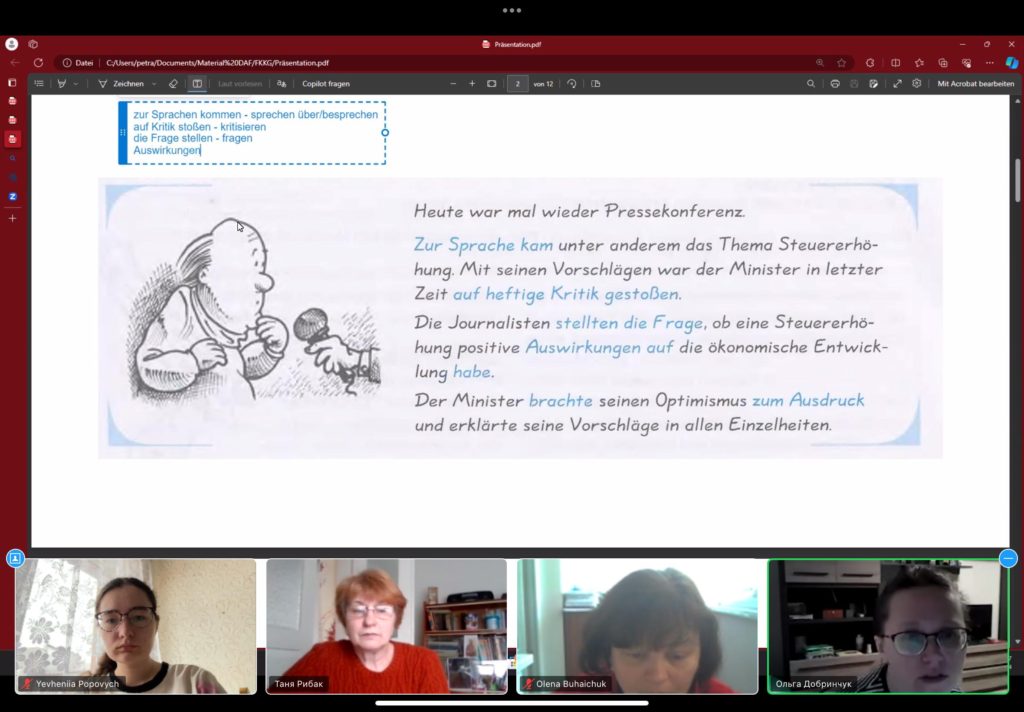Select the eraser tool in PDF toolbar
The image size is (1024, 712).
[173, 84]
